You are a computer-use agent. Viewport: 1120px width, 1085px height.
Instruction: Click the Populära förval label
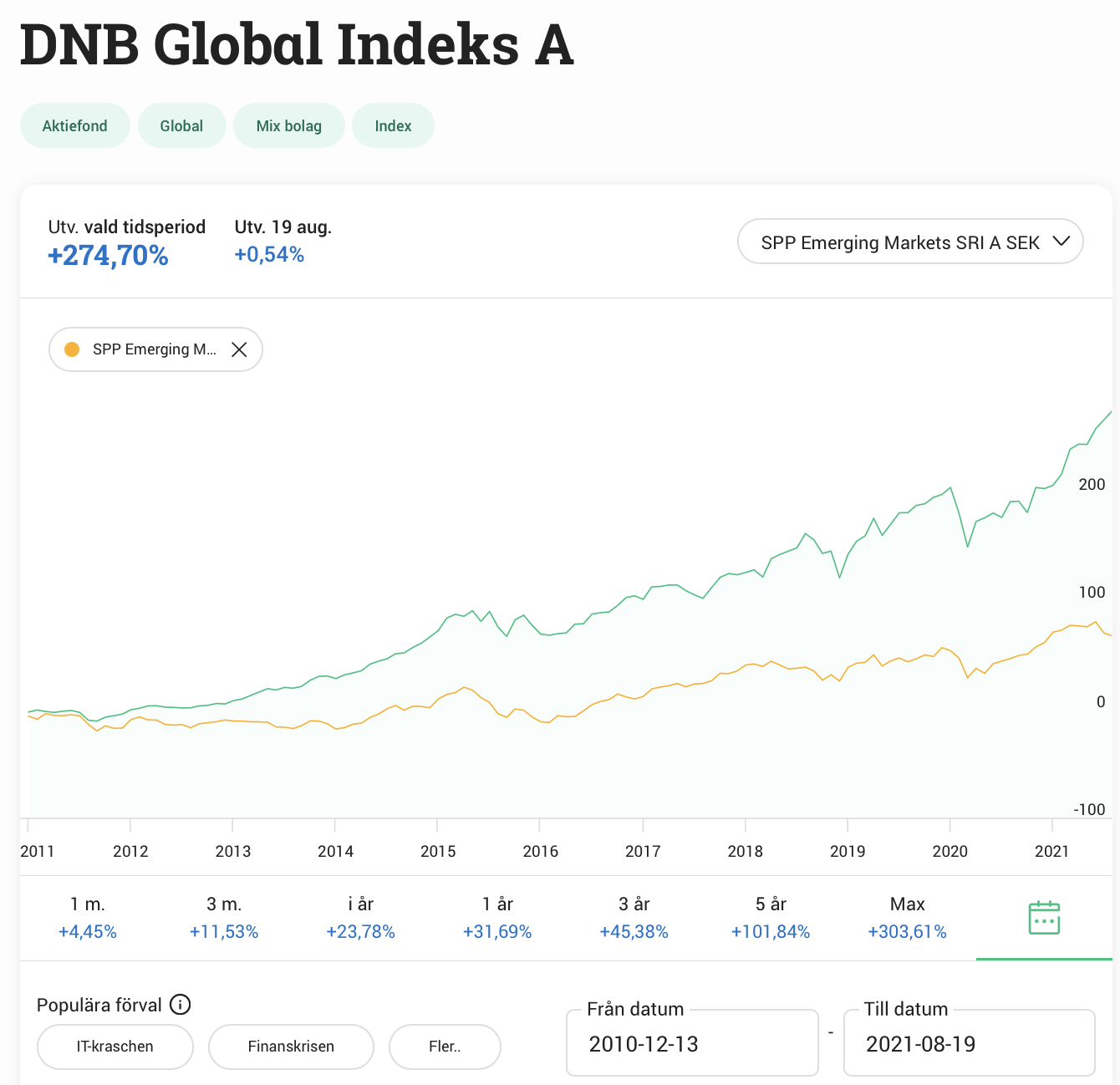point(99,1005)
